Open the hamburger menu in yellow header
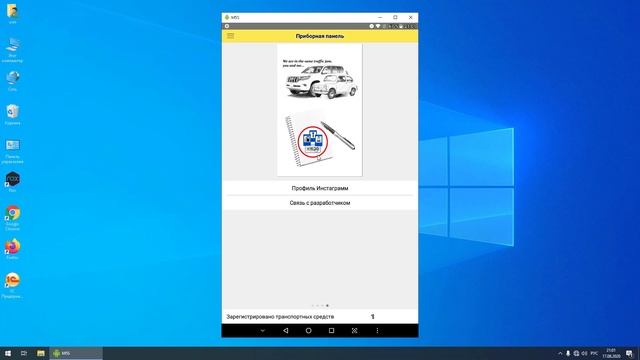 tap(231, 36)
